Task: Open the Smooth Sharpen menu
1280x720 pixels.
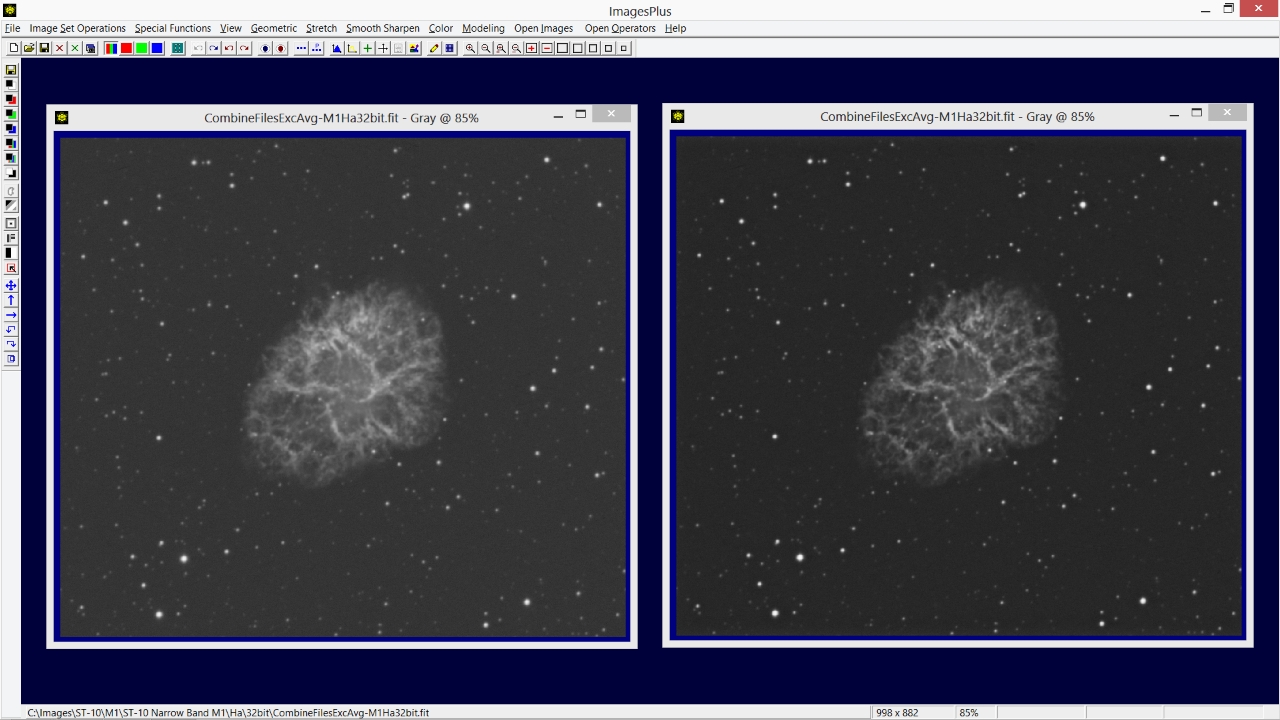Action: [x=383, y=28]
